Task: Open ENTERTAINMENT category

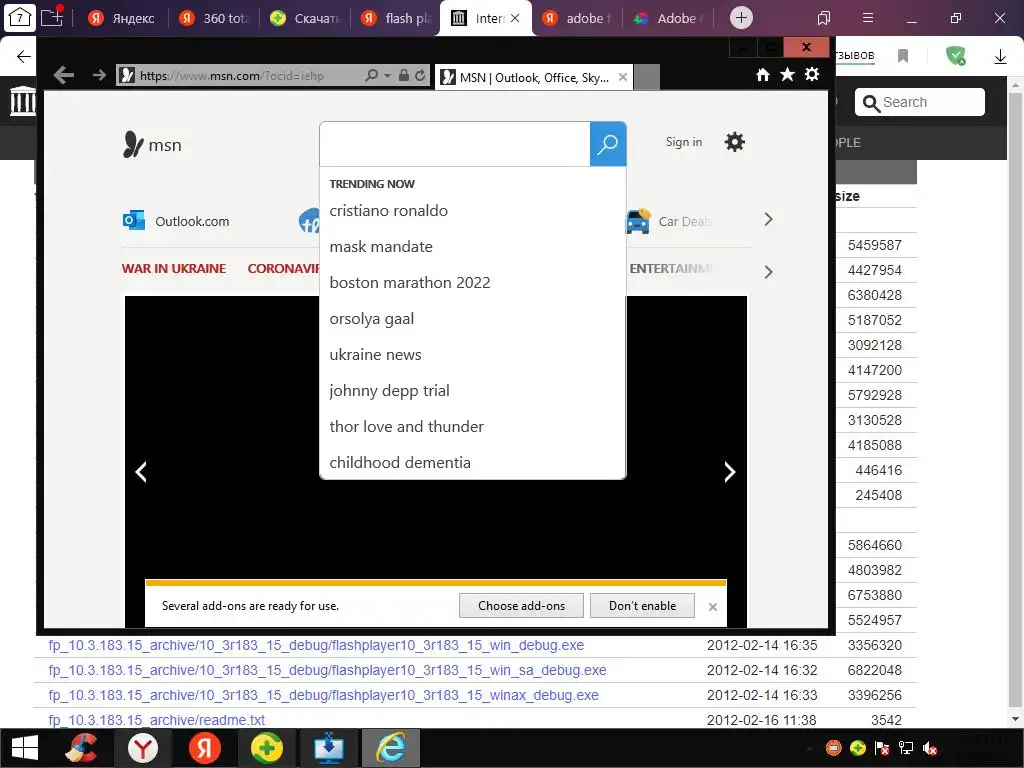Action: pos(671,268)
